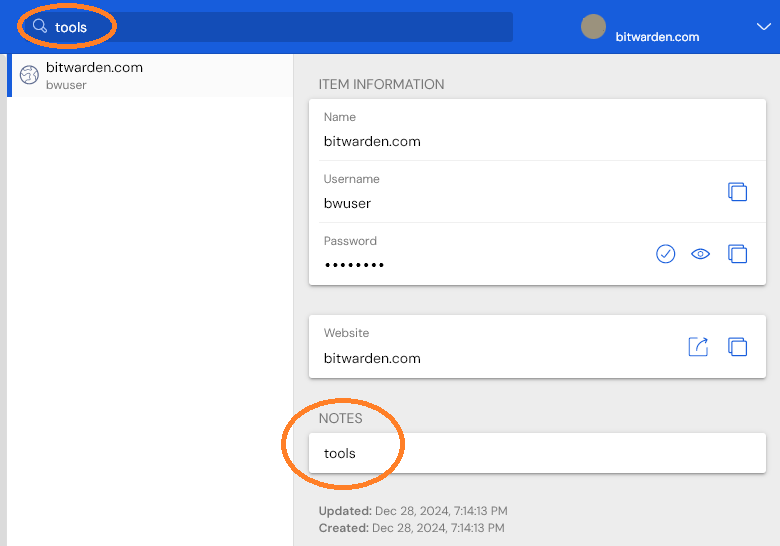Click the NOTES section heading
The image size is (780, 546).
click(x=341, y=418)
